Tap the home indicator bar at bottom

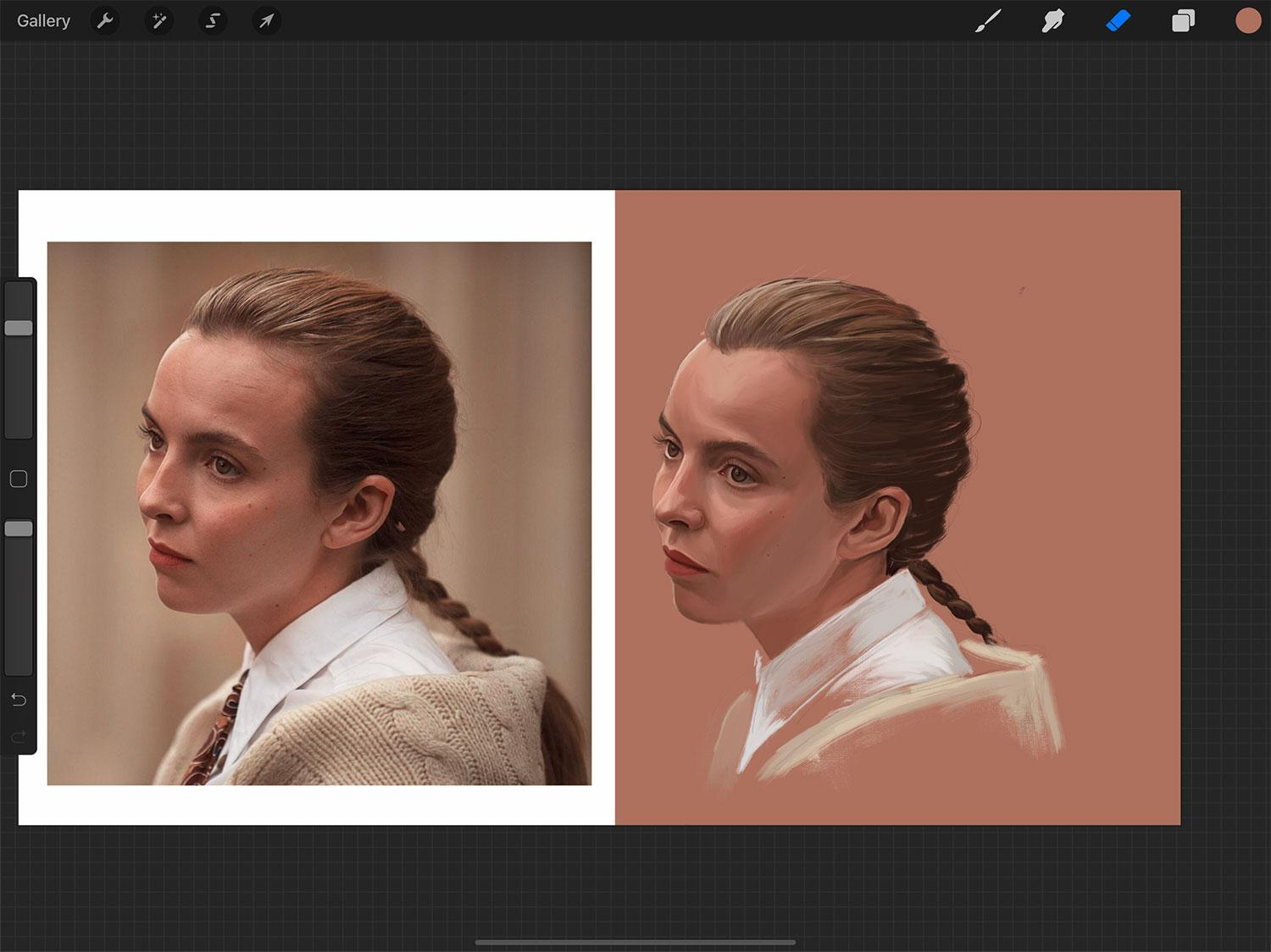pos(635,942)
